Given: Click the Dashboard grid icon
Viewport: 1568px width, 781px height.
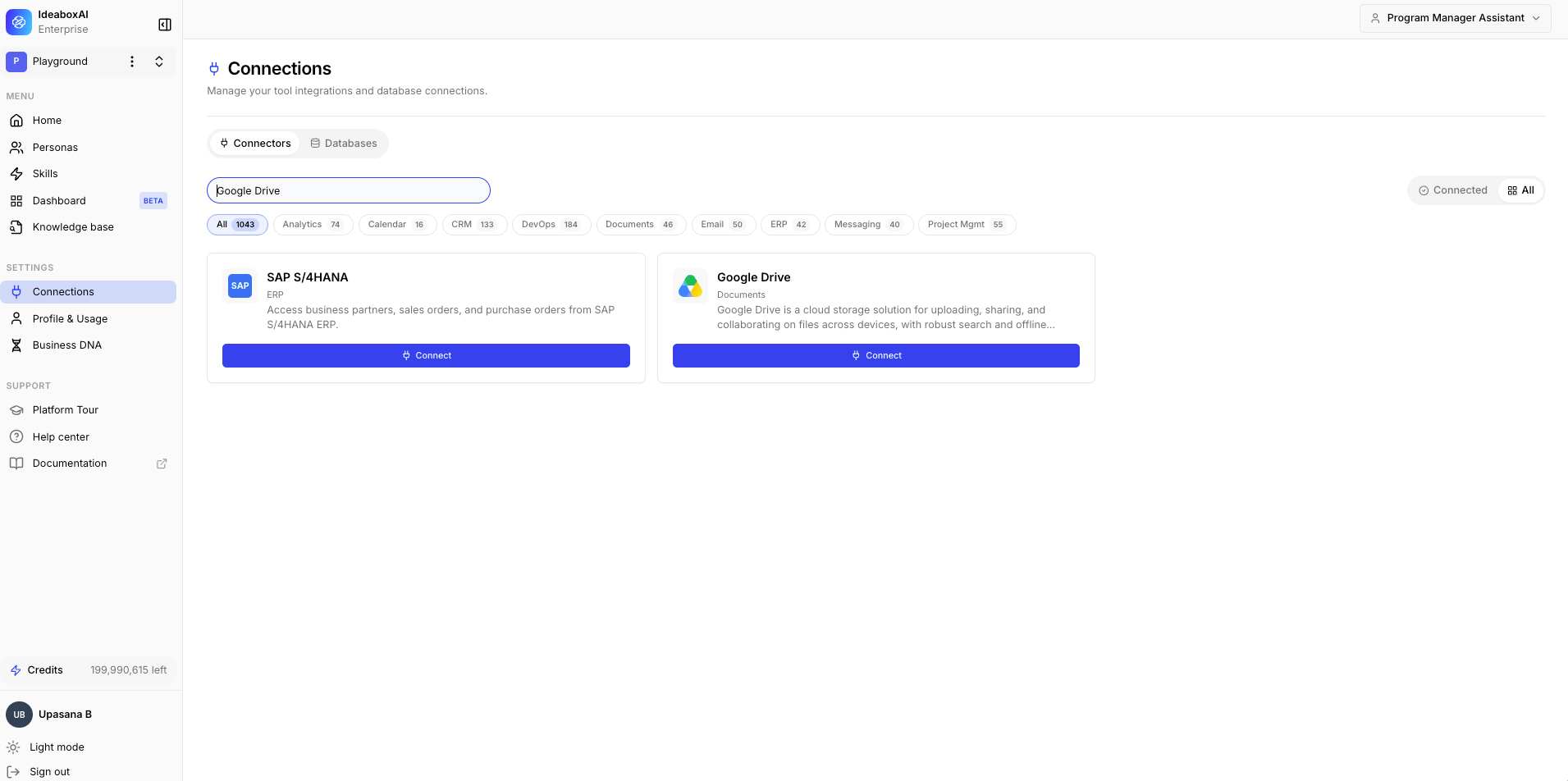Looking at the screenshot, I should tap(16, 201).
